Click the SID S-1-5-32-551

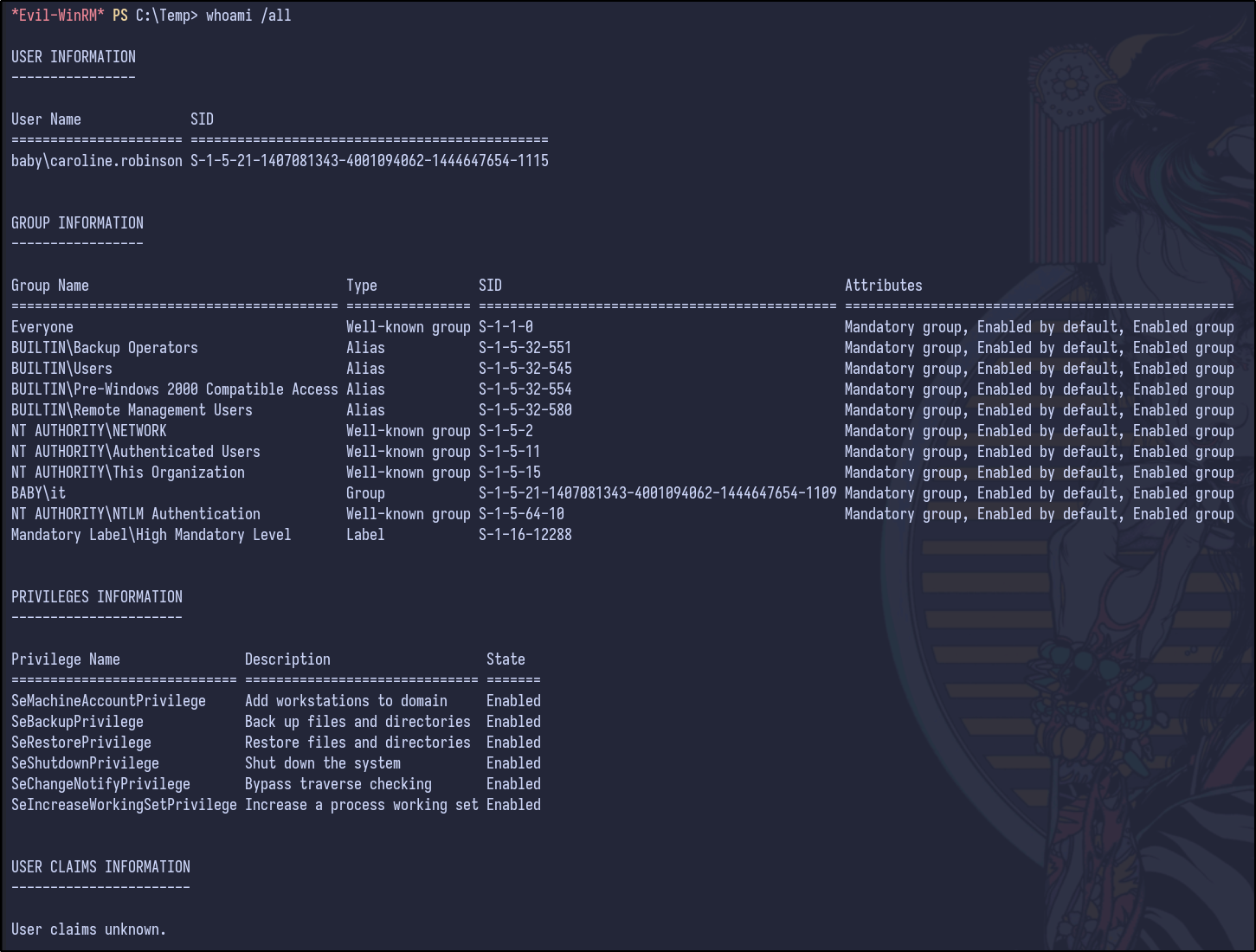click(525, 348)
